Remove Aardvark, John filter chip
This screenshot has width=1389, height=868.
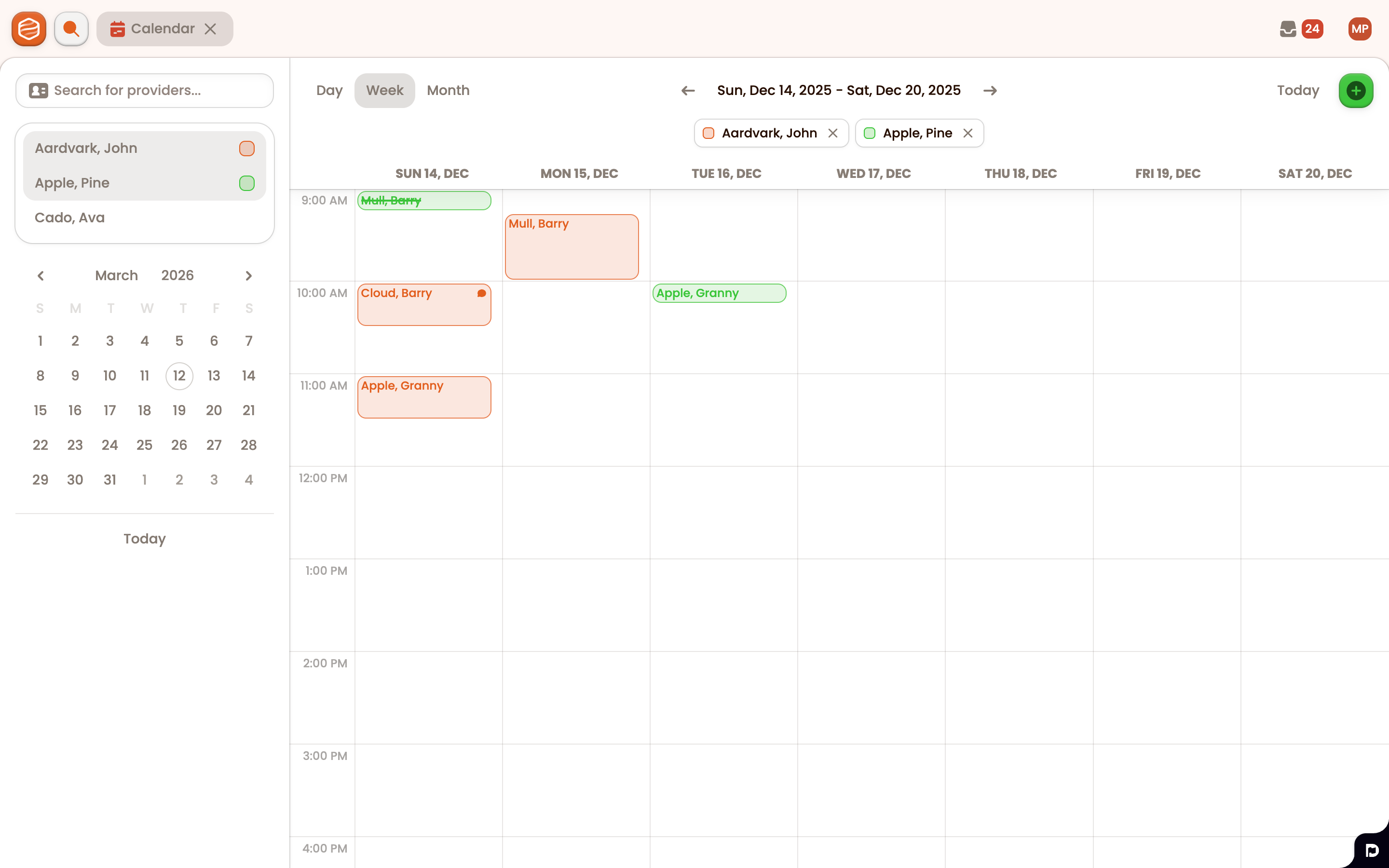click(833, 133)
